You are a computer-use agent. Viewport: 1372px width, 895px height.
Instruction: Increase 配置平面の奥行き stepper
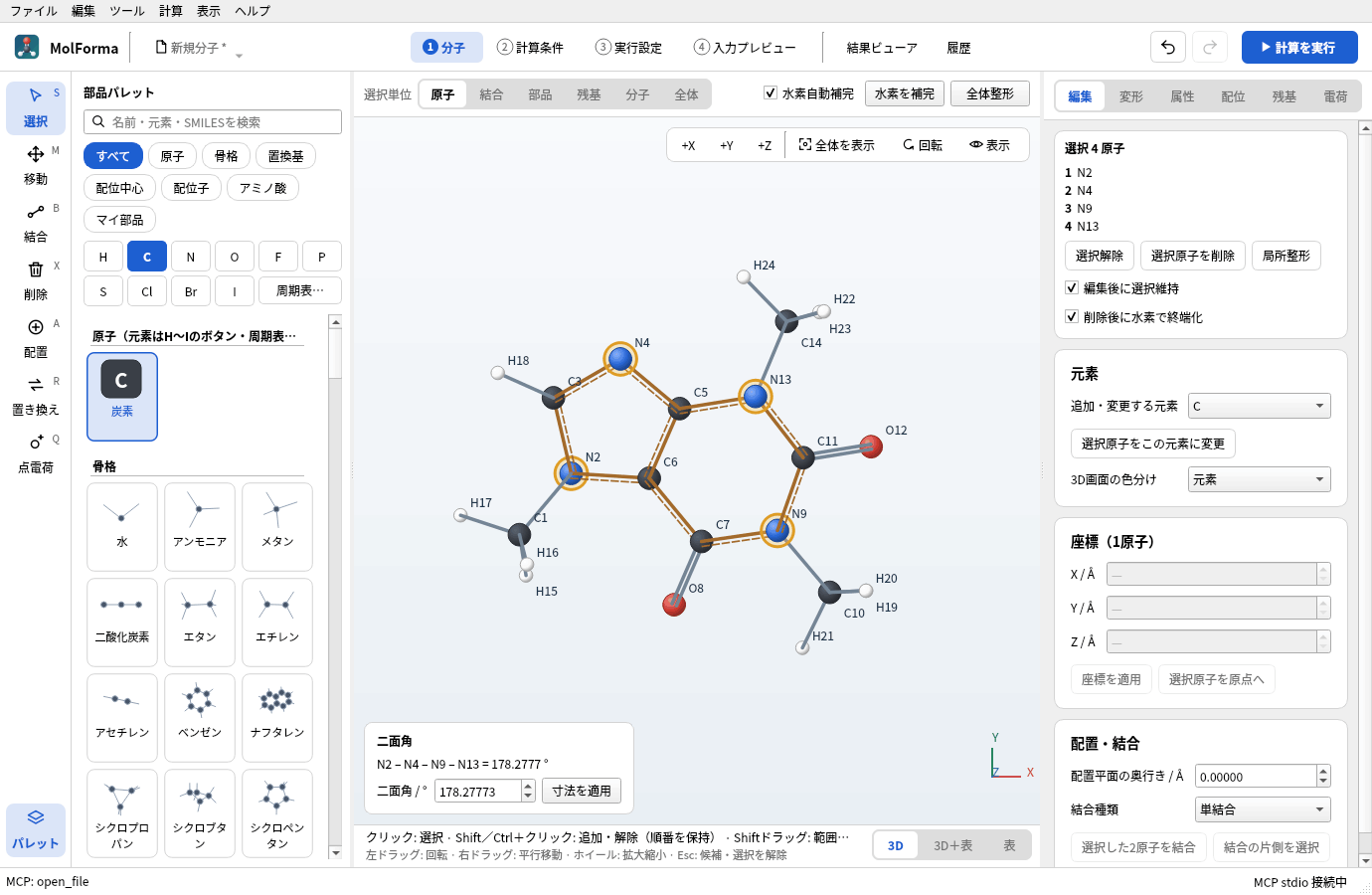click(1322, 771)
